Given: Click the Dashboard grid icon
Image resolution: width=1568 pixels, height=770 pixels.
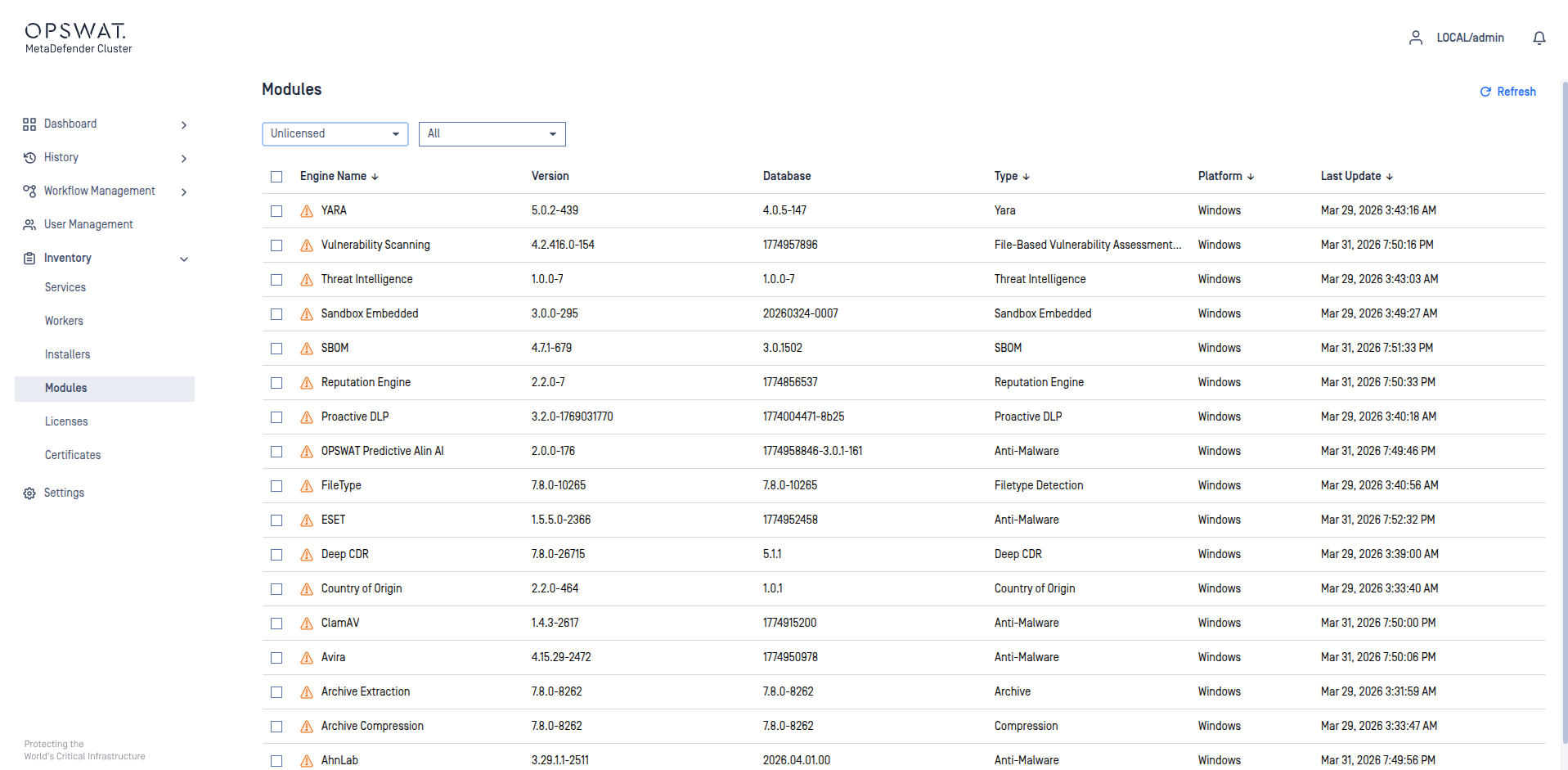Looking at the screenshot, I should 29,124.
